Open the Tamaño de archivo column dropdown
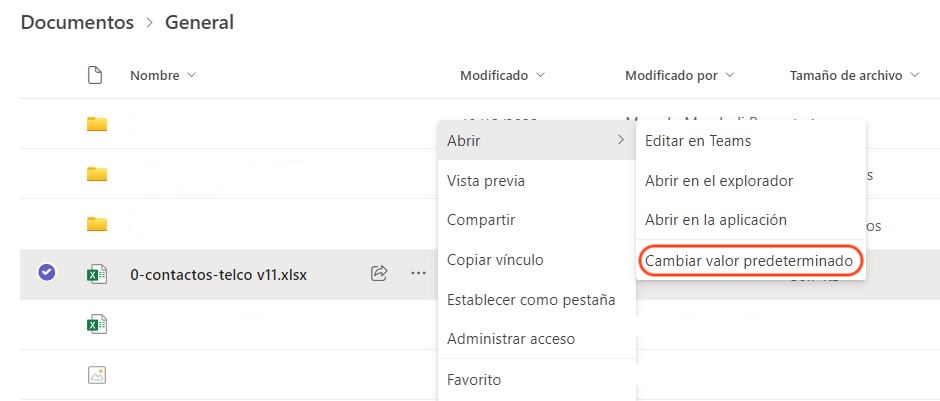940x401 pixels. tap(914, 76)
